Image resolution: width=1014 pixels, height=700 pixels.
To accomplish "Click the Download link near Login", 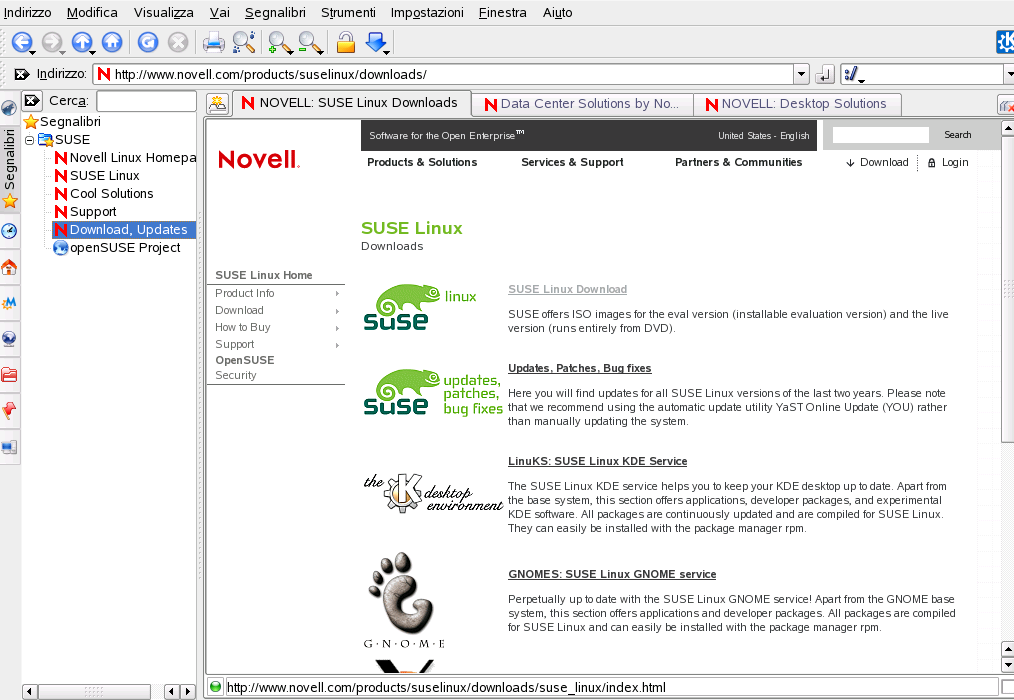I will coord(877,162).
